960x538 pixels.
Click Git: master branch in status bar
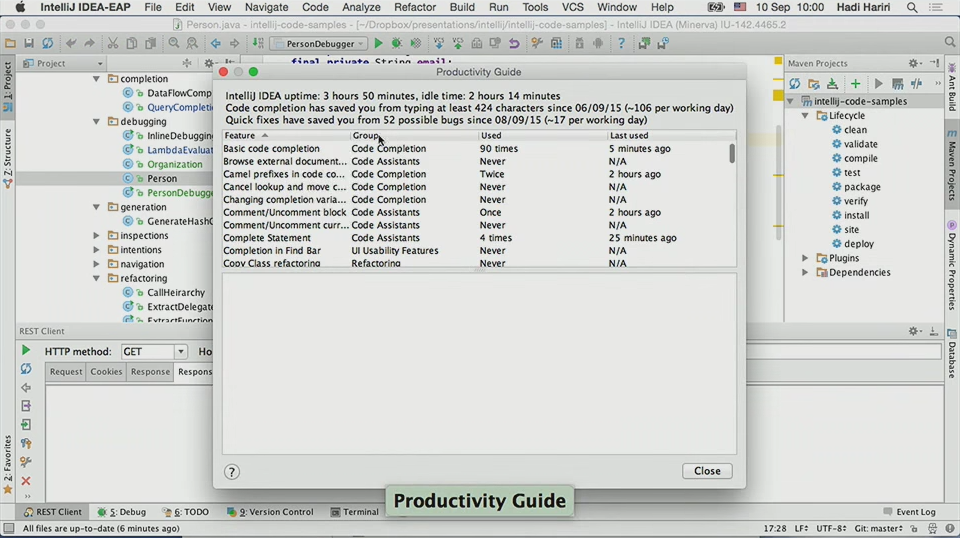879,528
